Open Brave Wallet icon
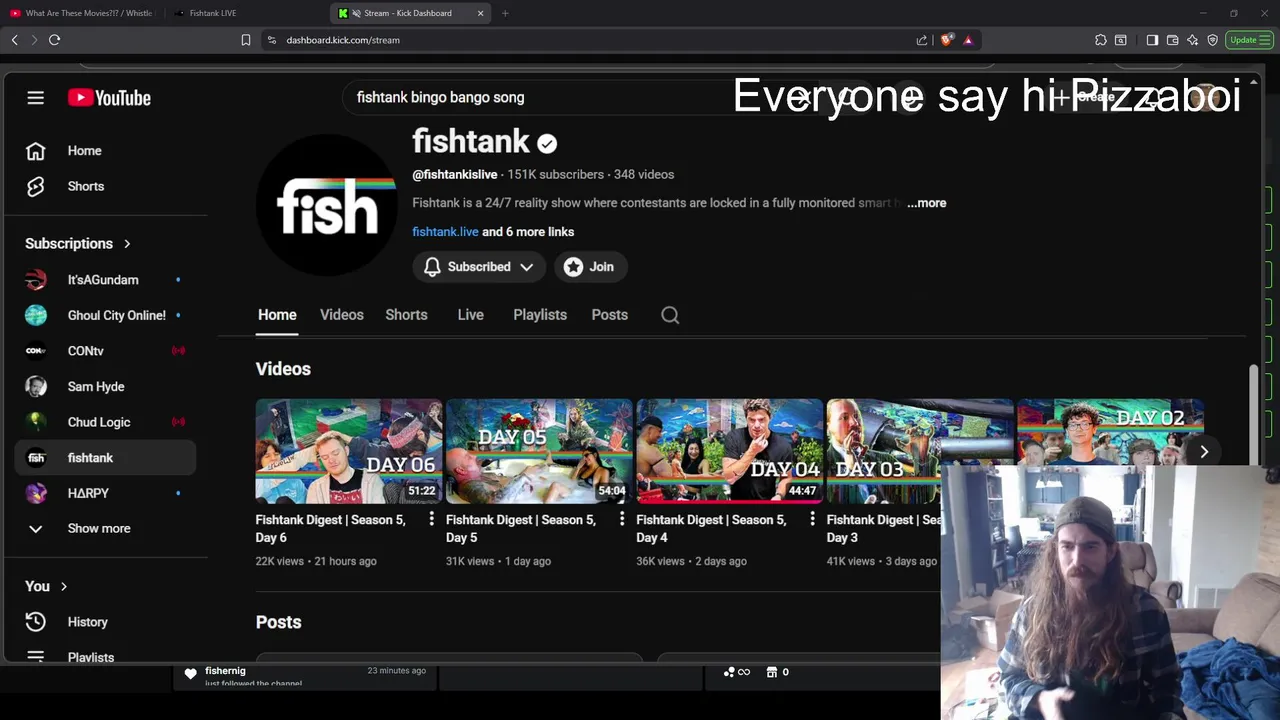Viewport: 1280px width, 720px height. point(1172,40)
